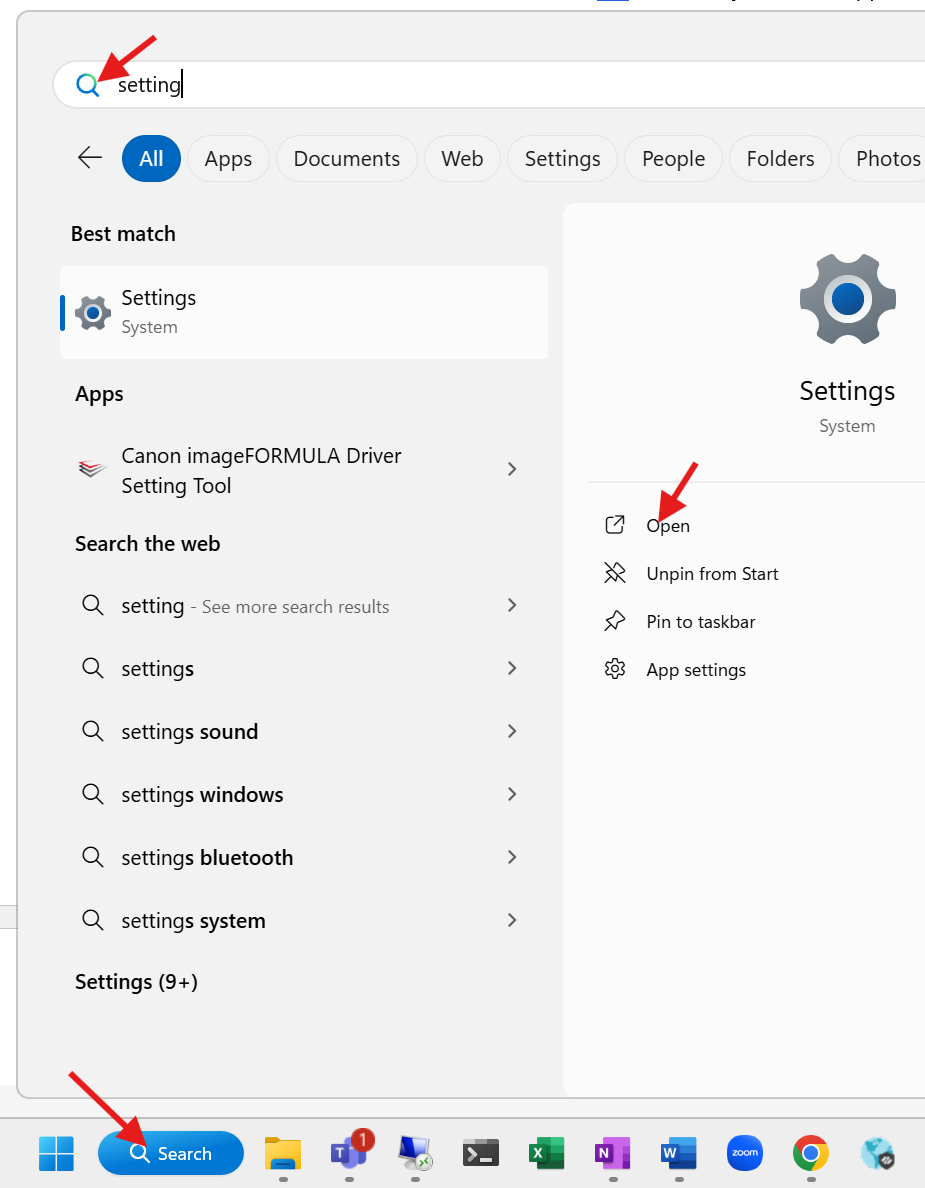Screen dimensions: 925x1188
Task: Expand the 'settings sound' search suggestion
Action: [511, 731]
